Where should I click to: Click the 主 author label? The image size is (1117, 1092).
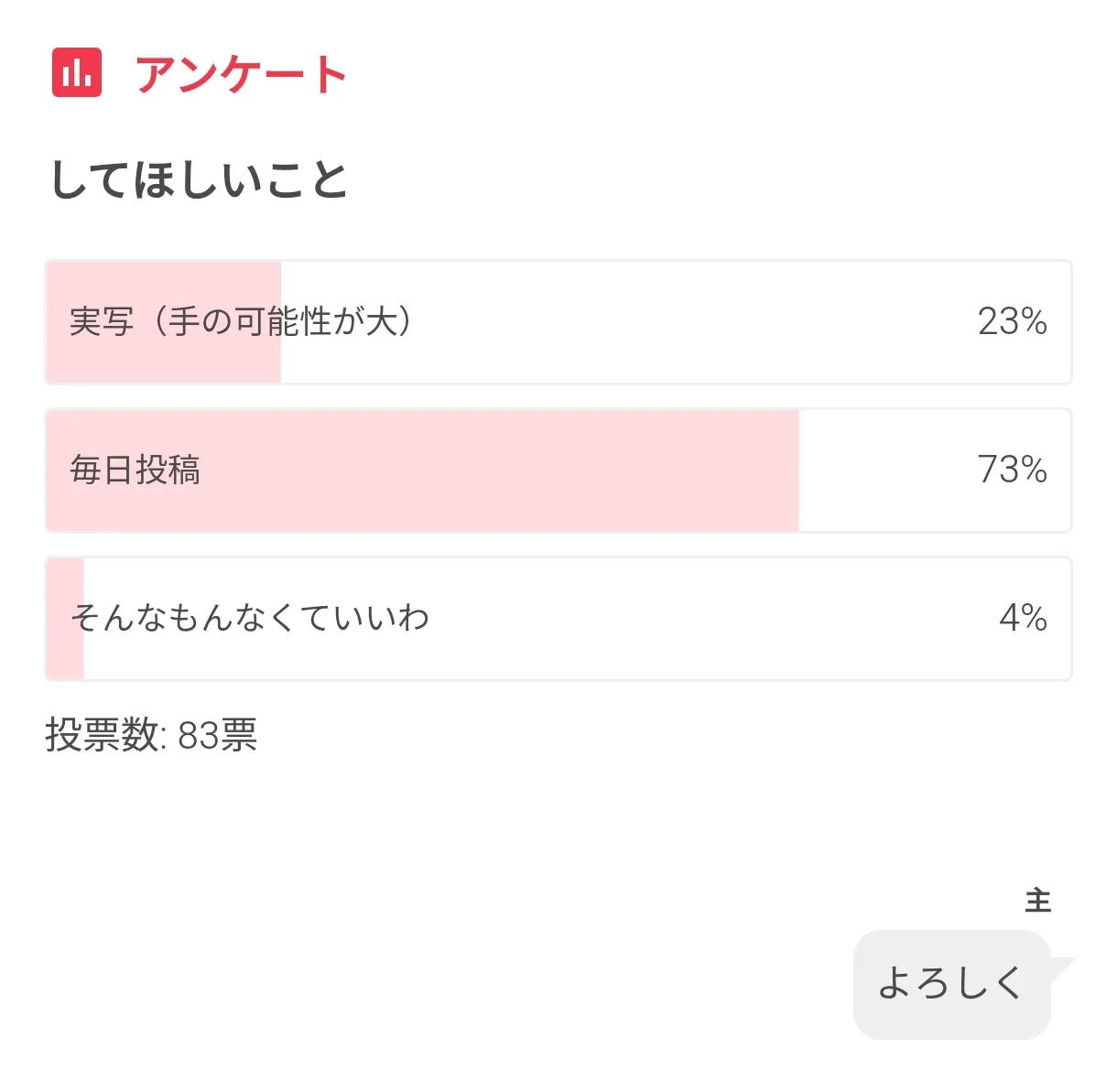[x=1037, y=901]
